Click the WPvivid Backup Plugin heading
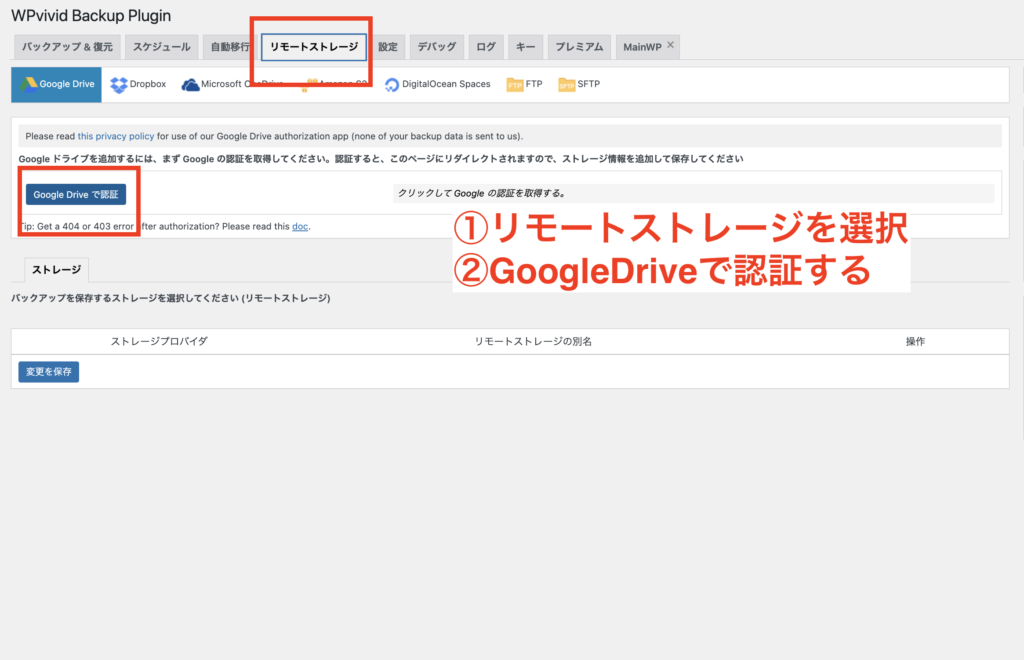The width and height of the screenshot is (1024, 660). coord(91,16)
